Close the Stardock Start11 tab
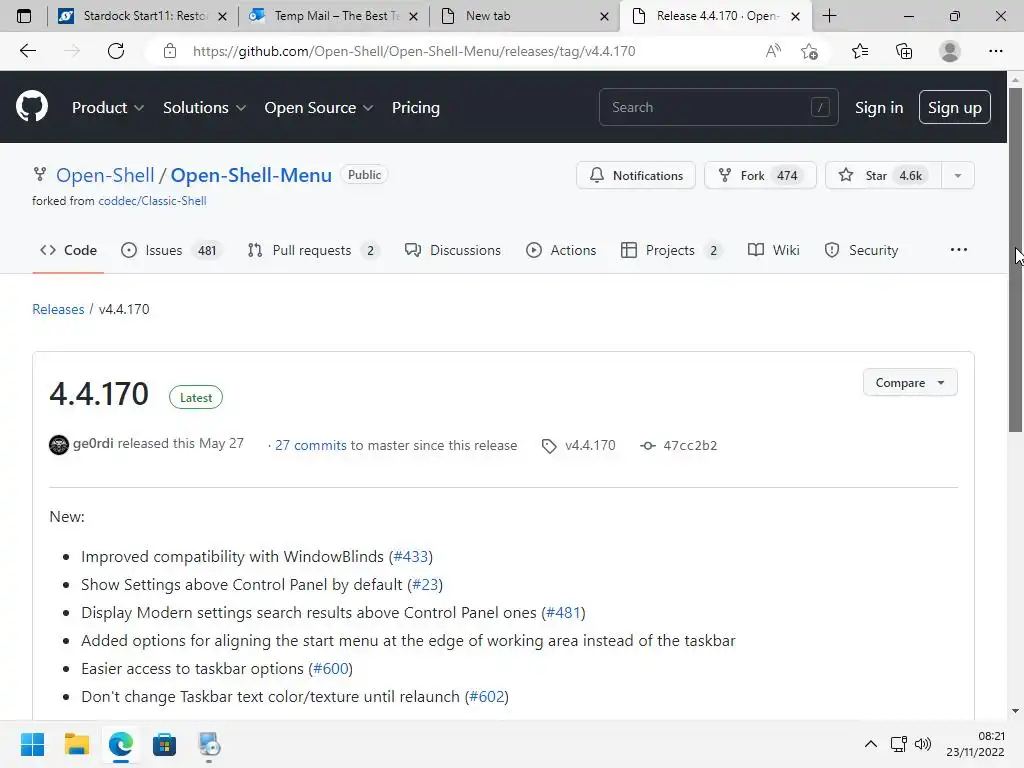This screenshot has height=768, width=1024. pyautogui.click(x=222, y=16)
